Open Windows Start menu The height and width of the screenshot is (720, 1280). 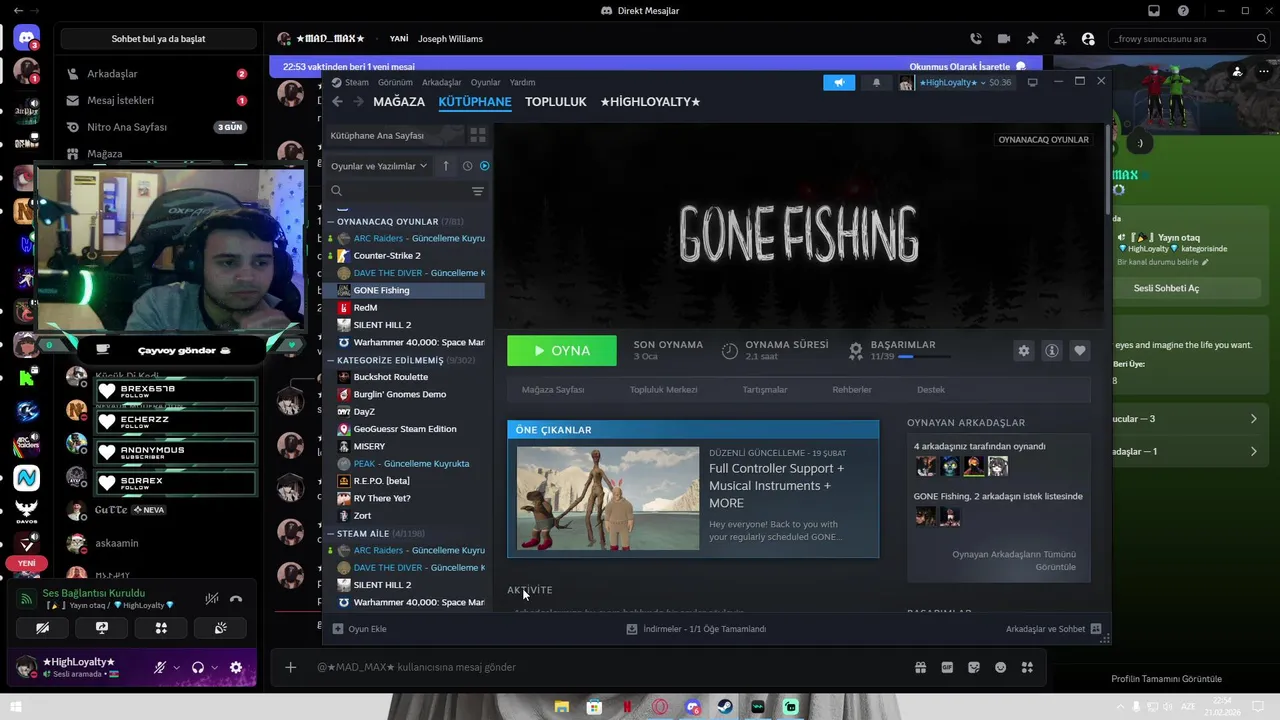(x=15, y=707)
